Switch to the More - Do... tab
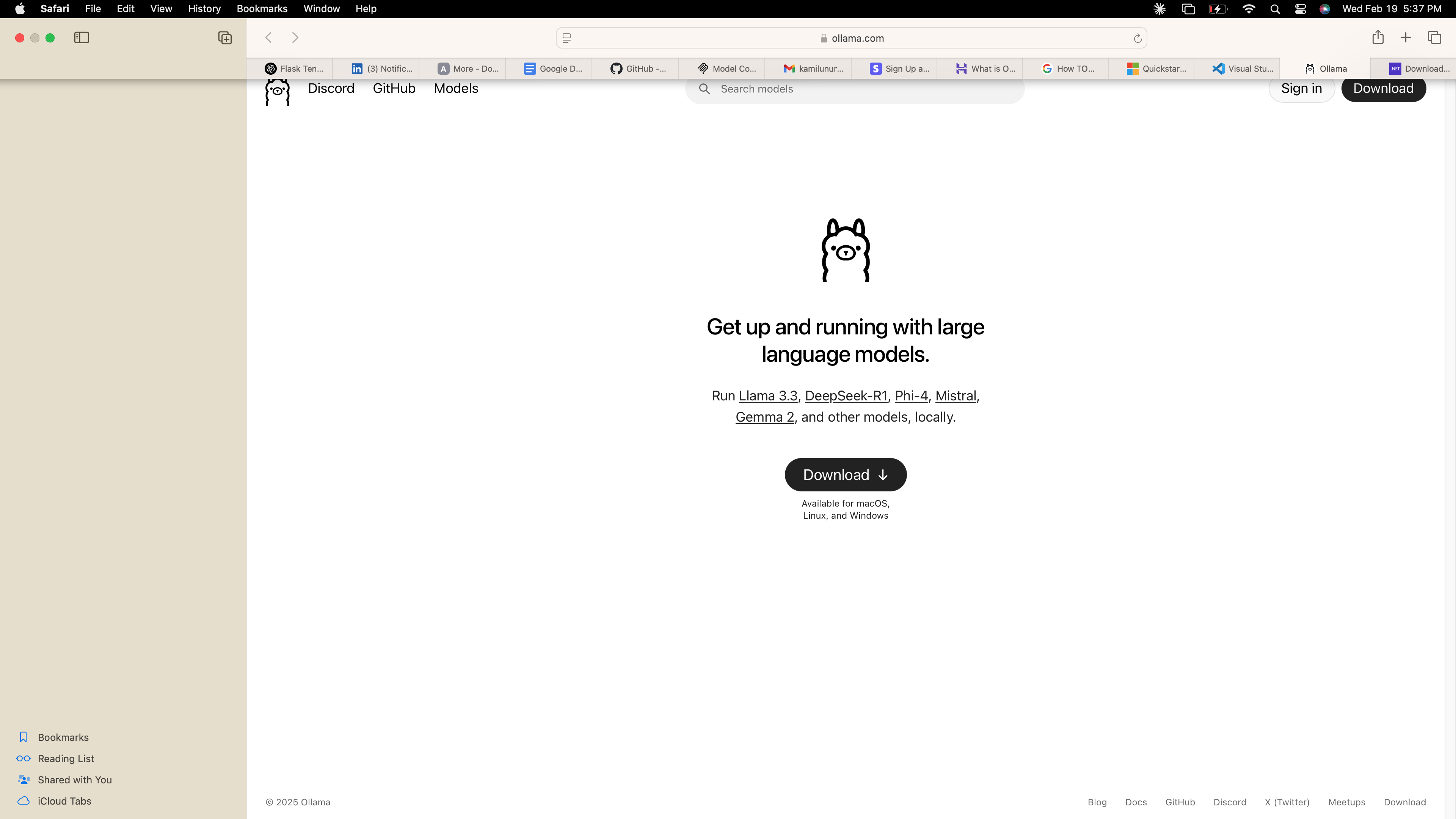The image size is (1456, 819). (x=462, y=68)
